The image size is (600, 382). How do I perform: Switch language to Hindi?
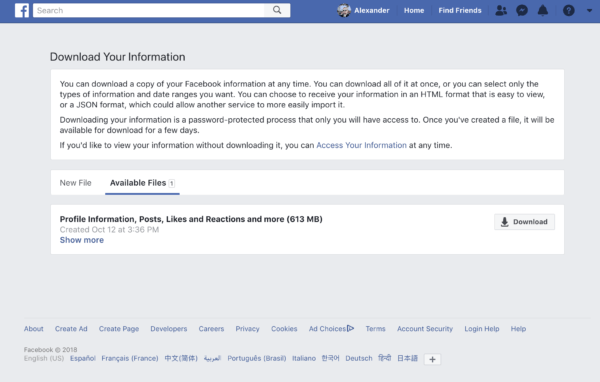(385, 358)
